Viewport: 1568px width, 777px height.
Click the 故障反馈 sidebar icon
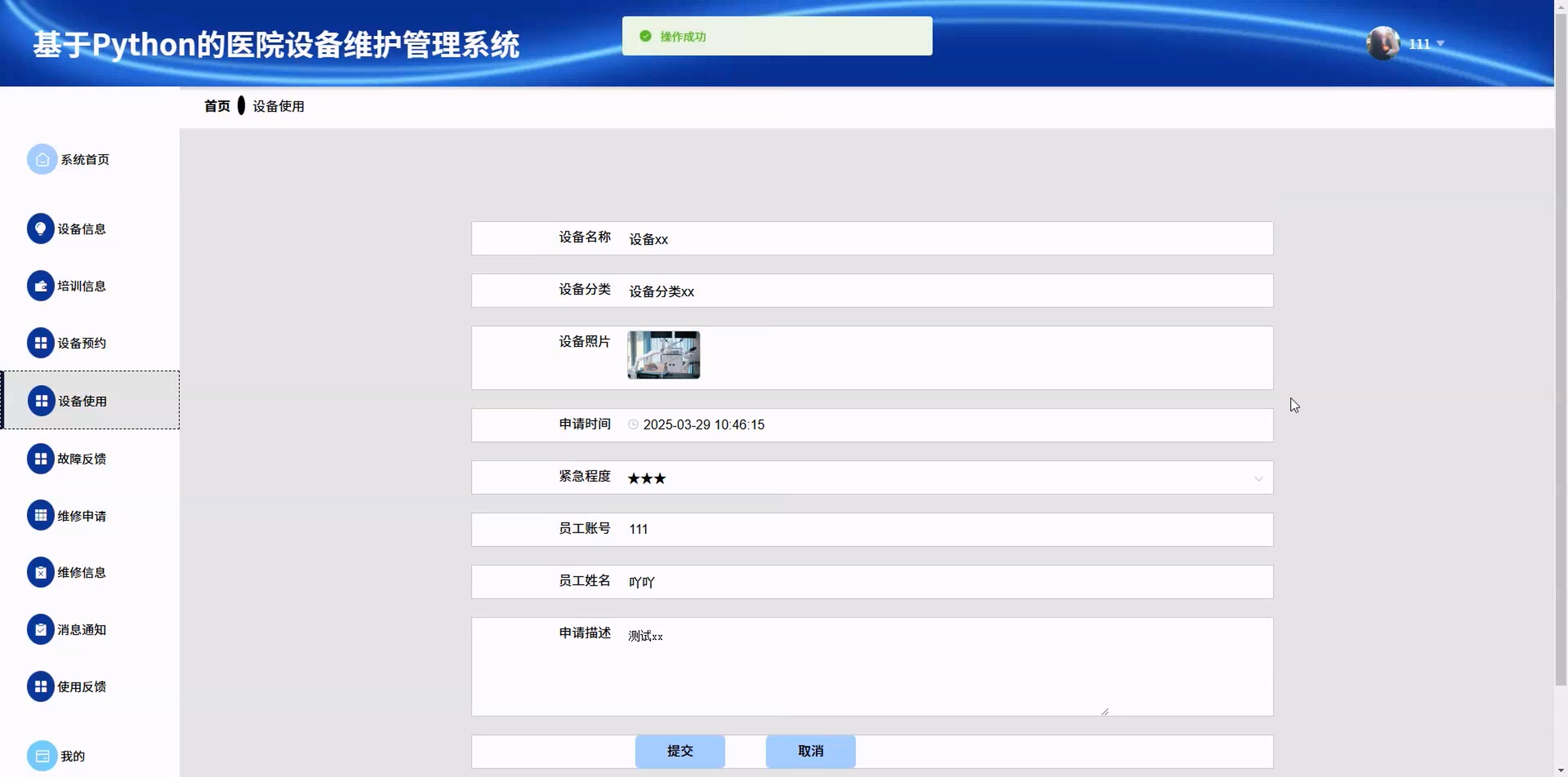click(x=40, y=459)
